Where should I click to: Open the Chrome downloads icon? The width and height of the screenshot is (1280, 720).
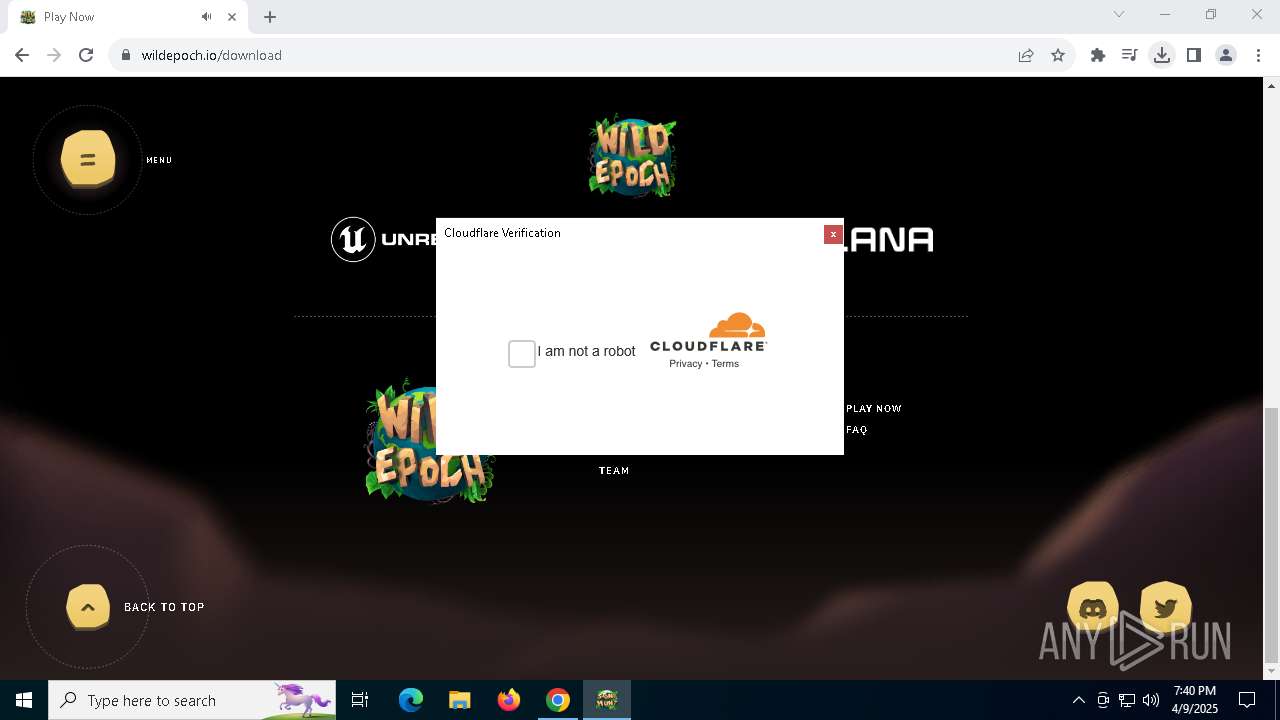(x=1162, y=55)
